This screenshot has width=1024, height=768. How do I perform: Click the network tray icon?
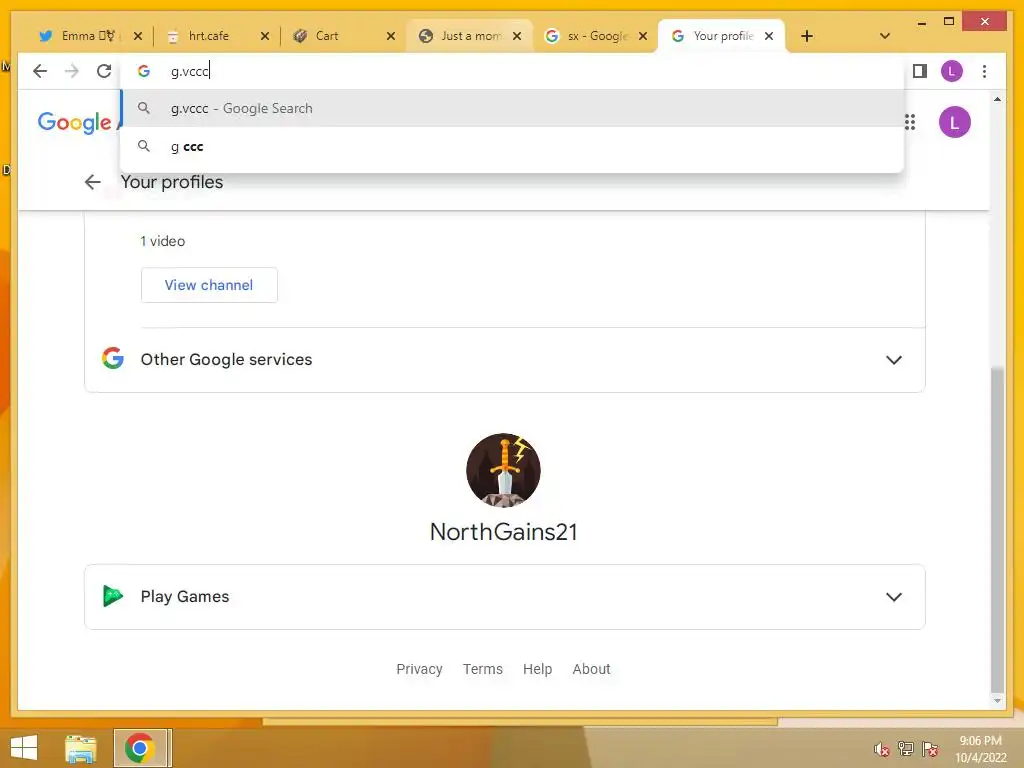[905, 749]
